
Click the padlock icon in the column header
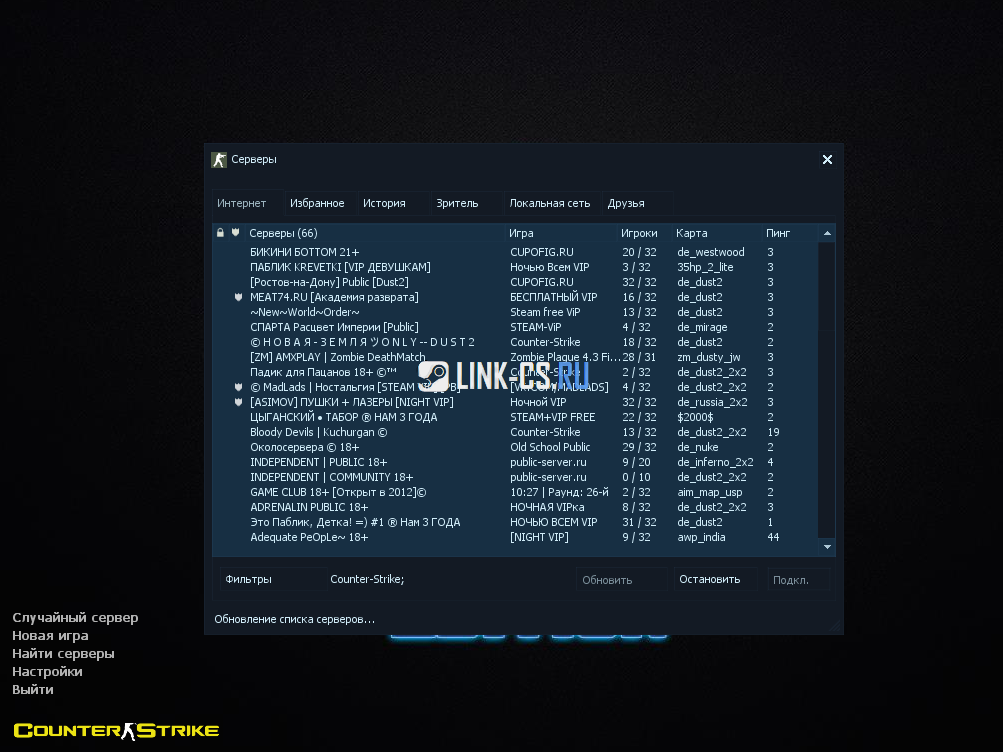(x=220, y=233)
